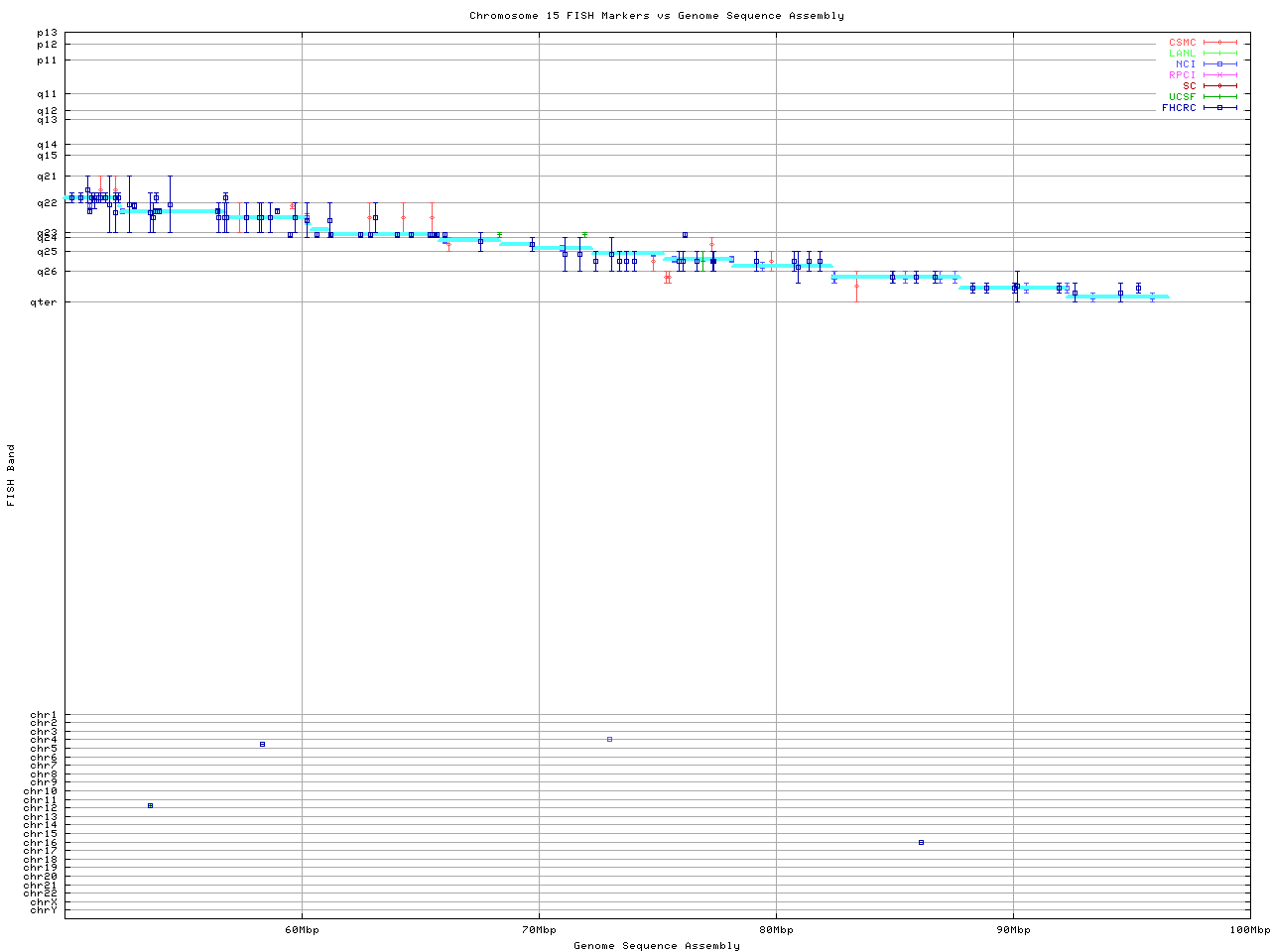The height and width of the screenshot is (952, 1270).
Task: Click the SC legend marker symbol
Action: tap(1219, 86)
